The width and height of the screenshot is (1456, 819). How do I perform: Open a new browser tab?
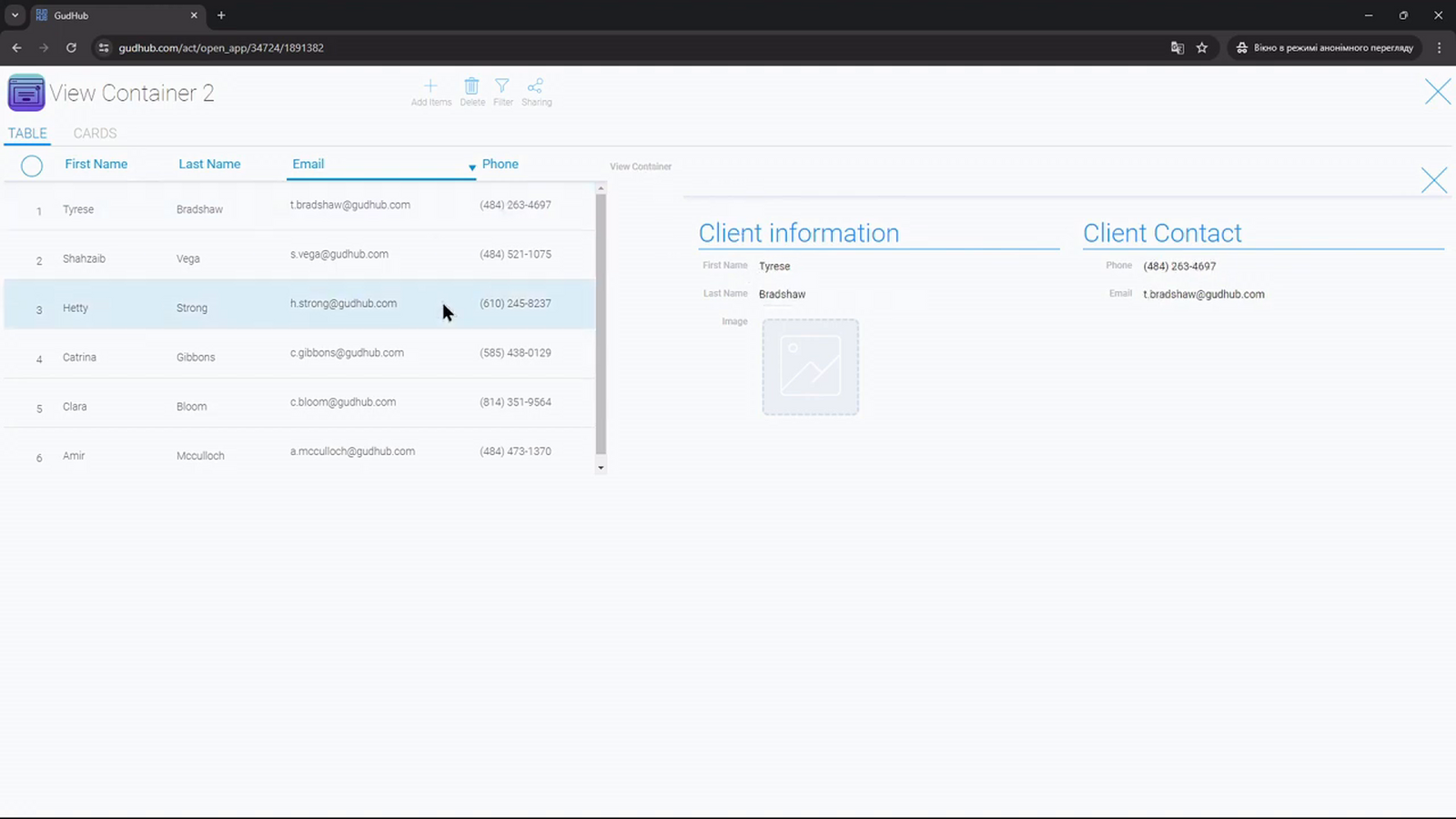(x=221, y=15)
